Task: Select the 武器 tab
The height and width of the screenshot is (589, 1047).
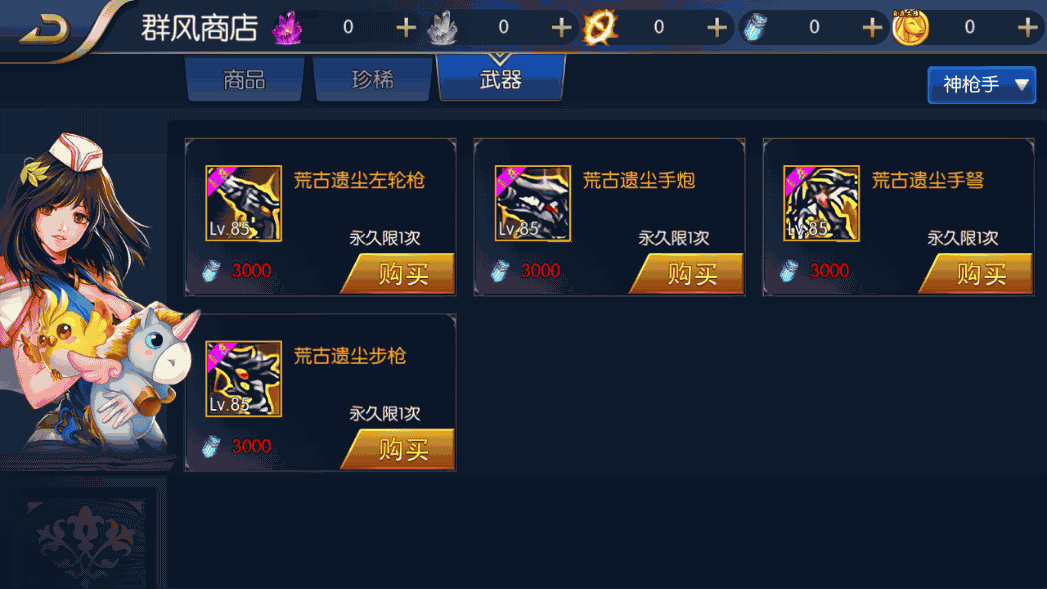Action: click(x=501, y=79)
